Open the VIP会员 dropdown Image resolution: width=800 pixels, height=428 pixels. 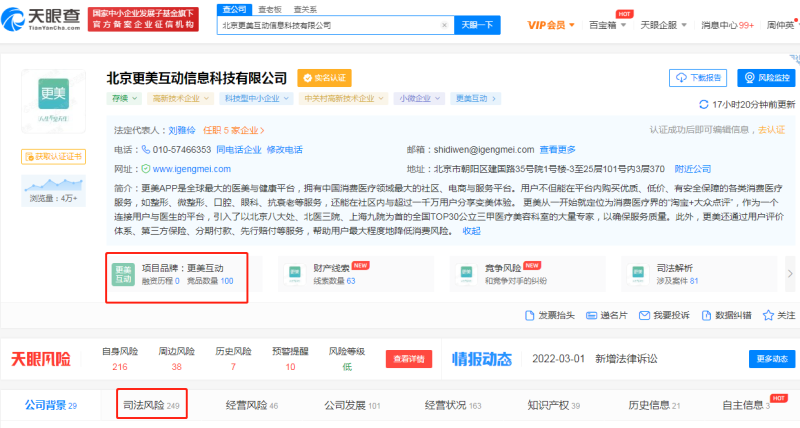click(x=551, y=25)
